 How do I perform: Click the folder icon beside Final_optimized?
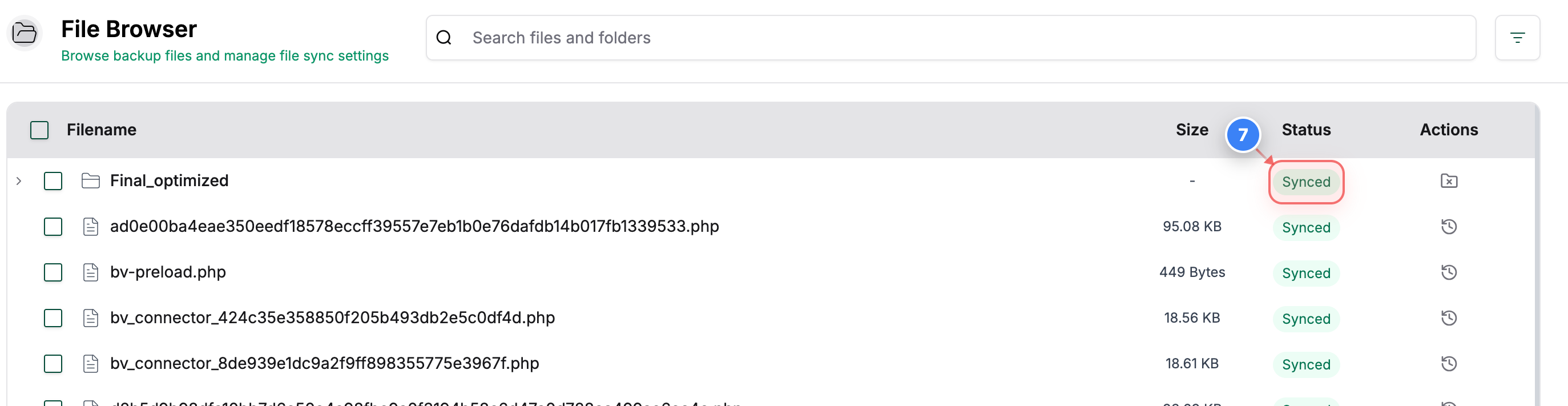(90, 180)
